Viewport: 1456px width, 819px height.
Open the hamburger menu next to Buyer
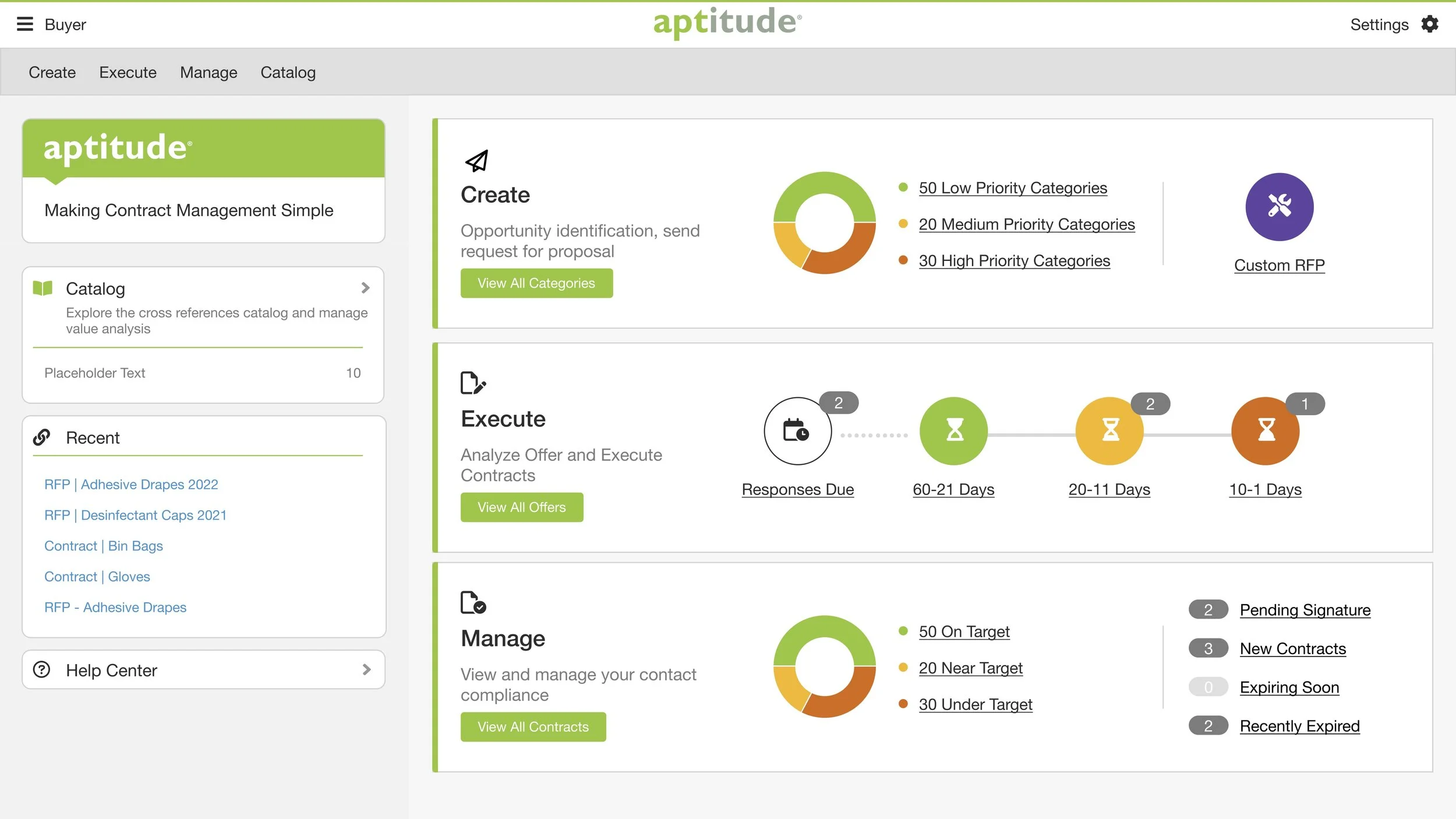click(x=24, y=24)
